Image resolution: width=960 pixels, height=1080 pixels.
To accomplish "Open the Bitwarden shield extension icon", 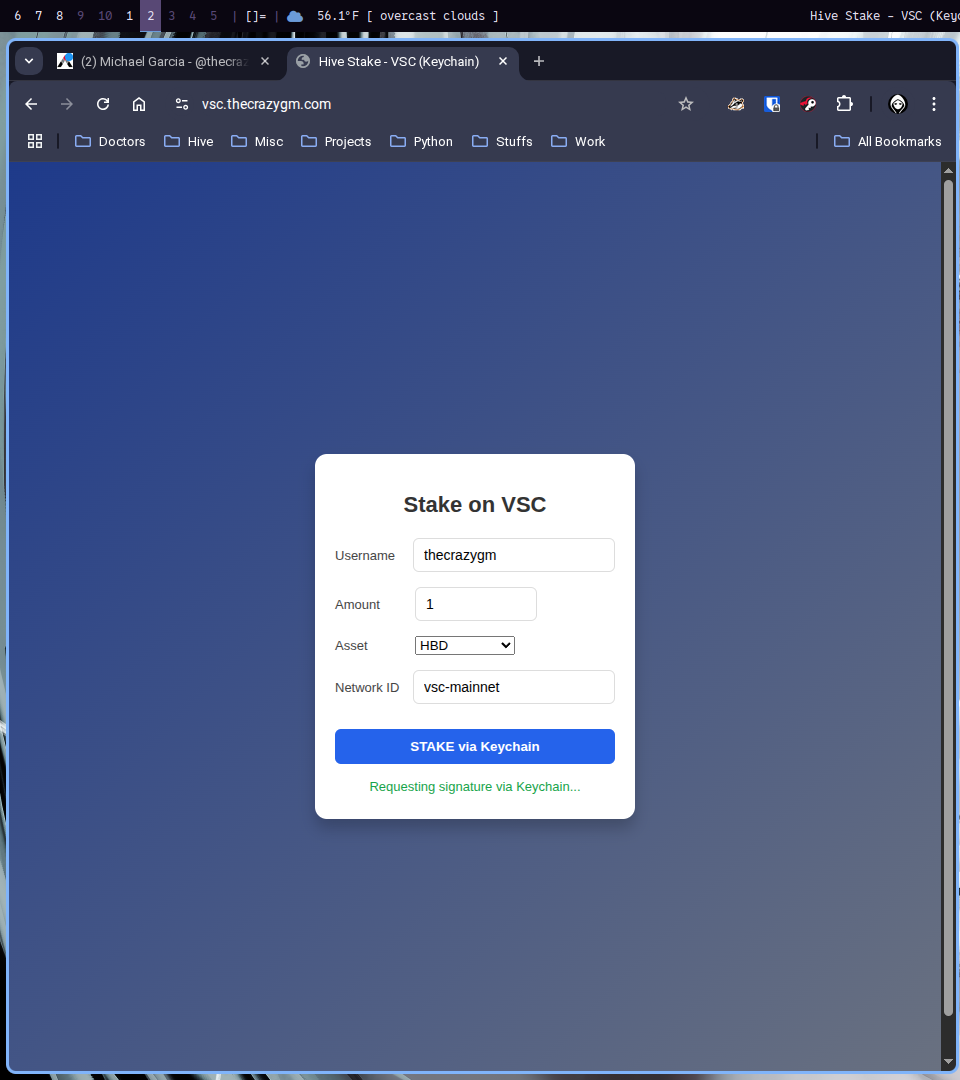I will [x=772, y=104].
